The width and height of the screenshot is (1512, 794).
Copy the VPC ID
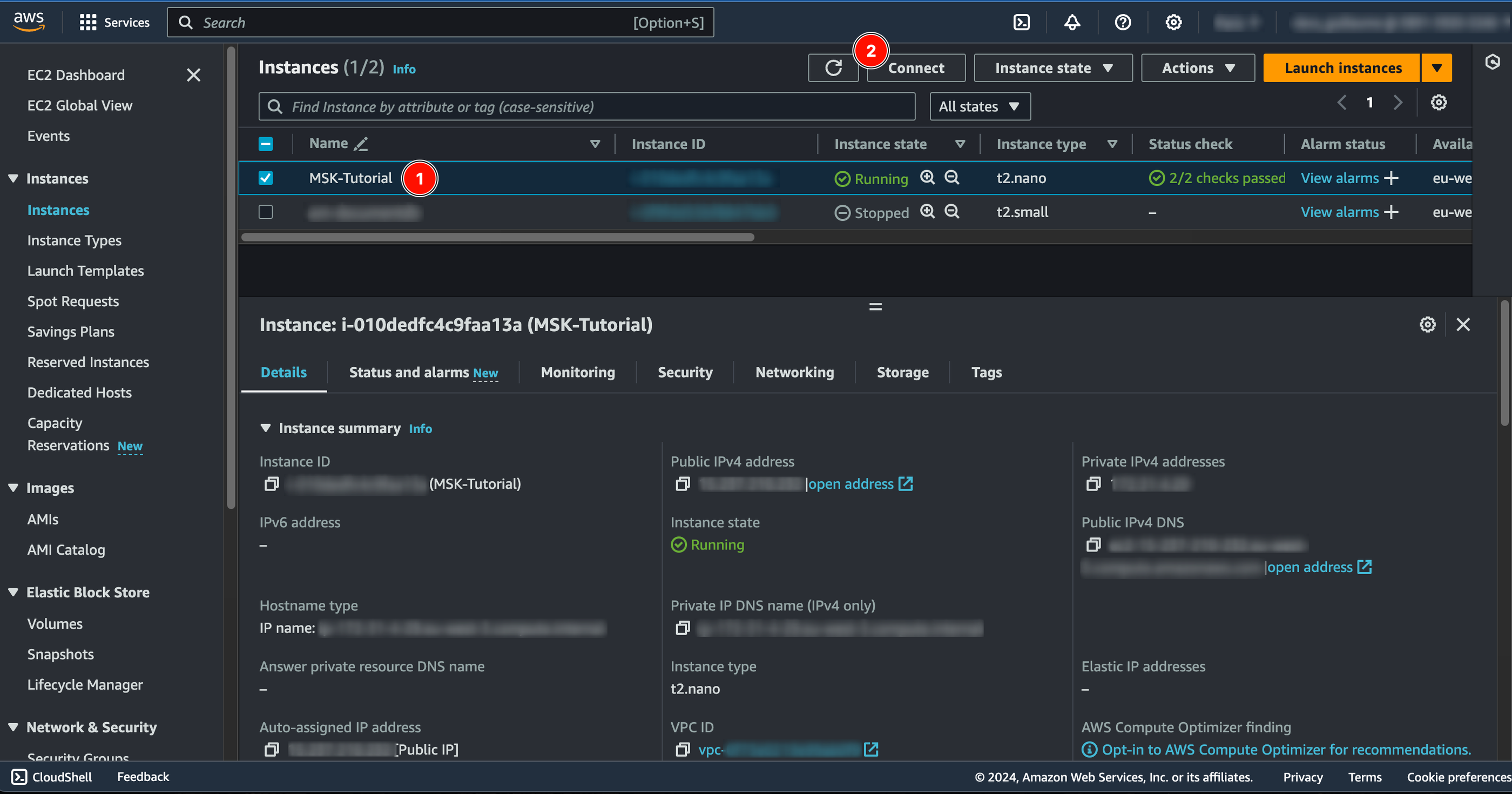683,750
